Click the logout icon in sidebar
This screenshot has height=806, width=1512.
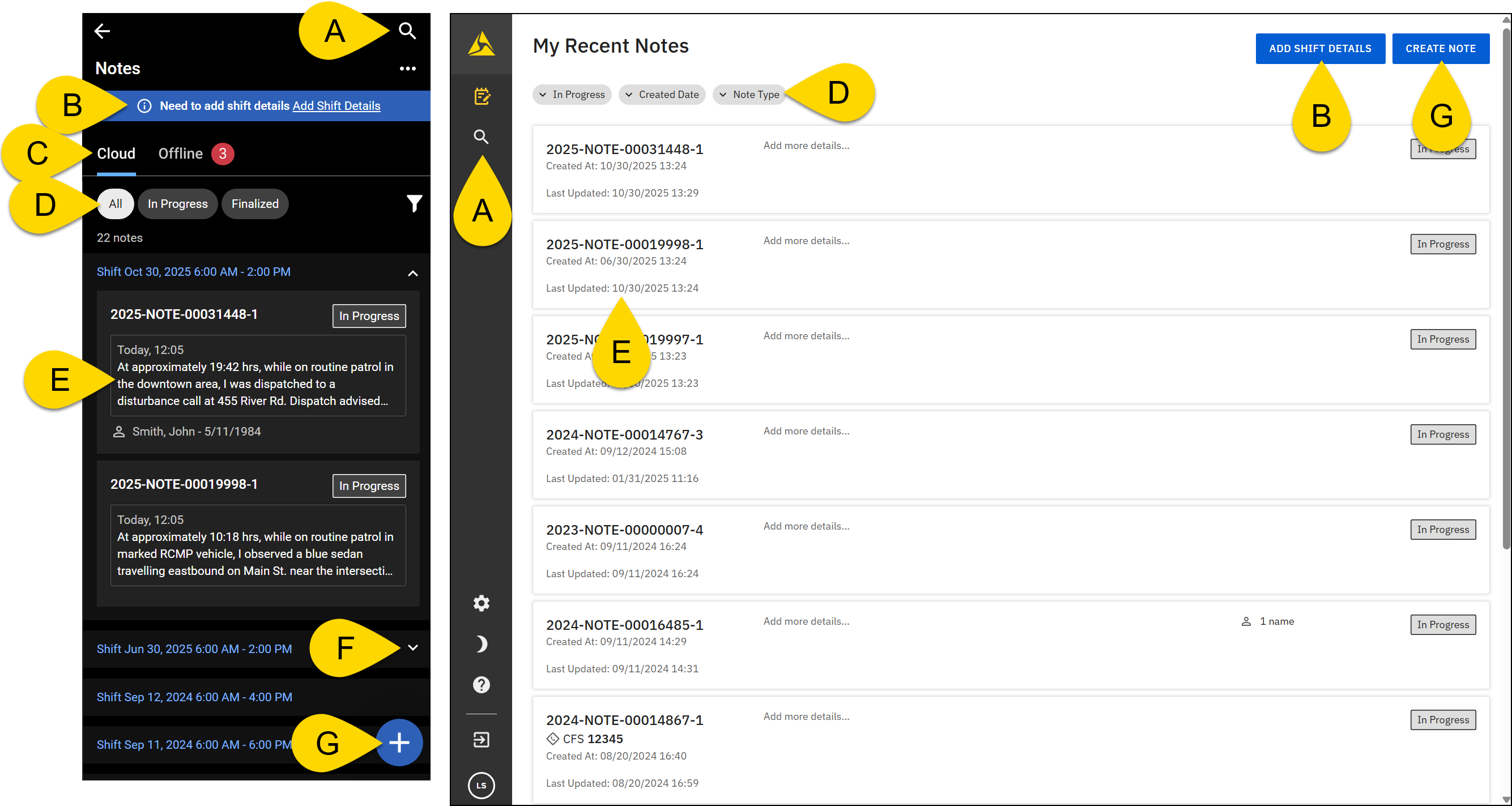482,740
